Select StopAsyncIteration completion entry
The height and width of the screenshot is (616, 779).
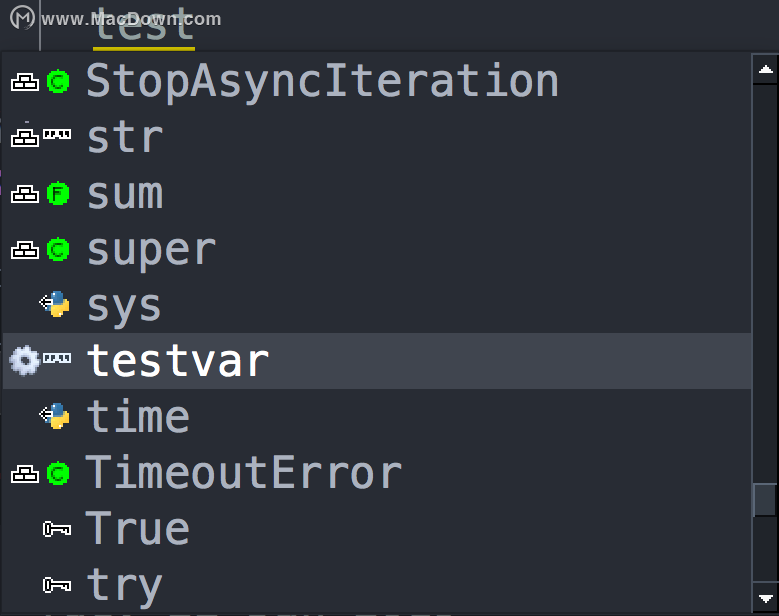pos(377,81)
